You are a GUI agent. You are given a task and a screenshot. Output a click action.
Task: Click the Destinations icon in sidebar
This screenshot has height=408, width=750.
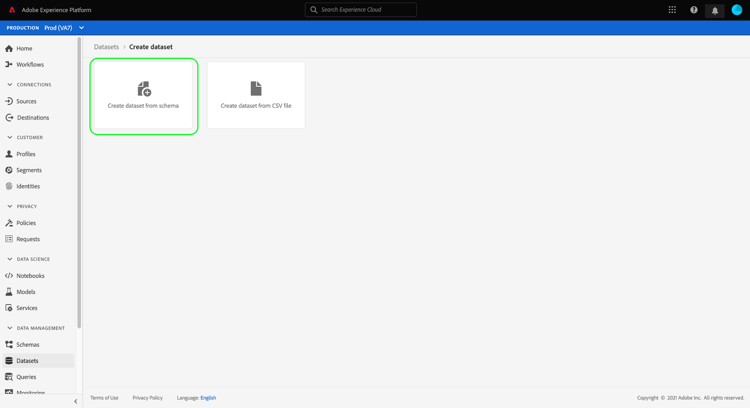[9, 117]
